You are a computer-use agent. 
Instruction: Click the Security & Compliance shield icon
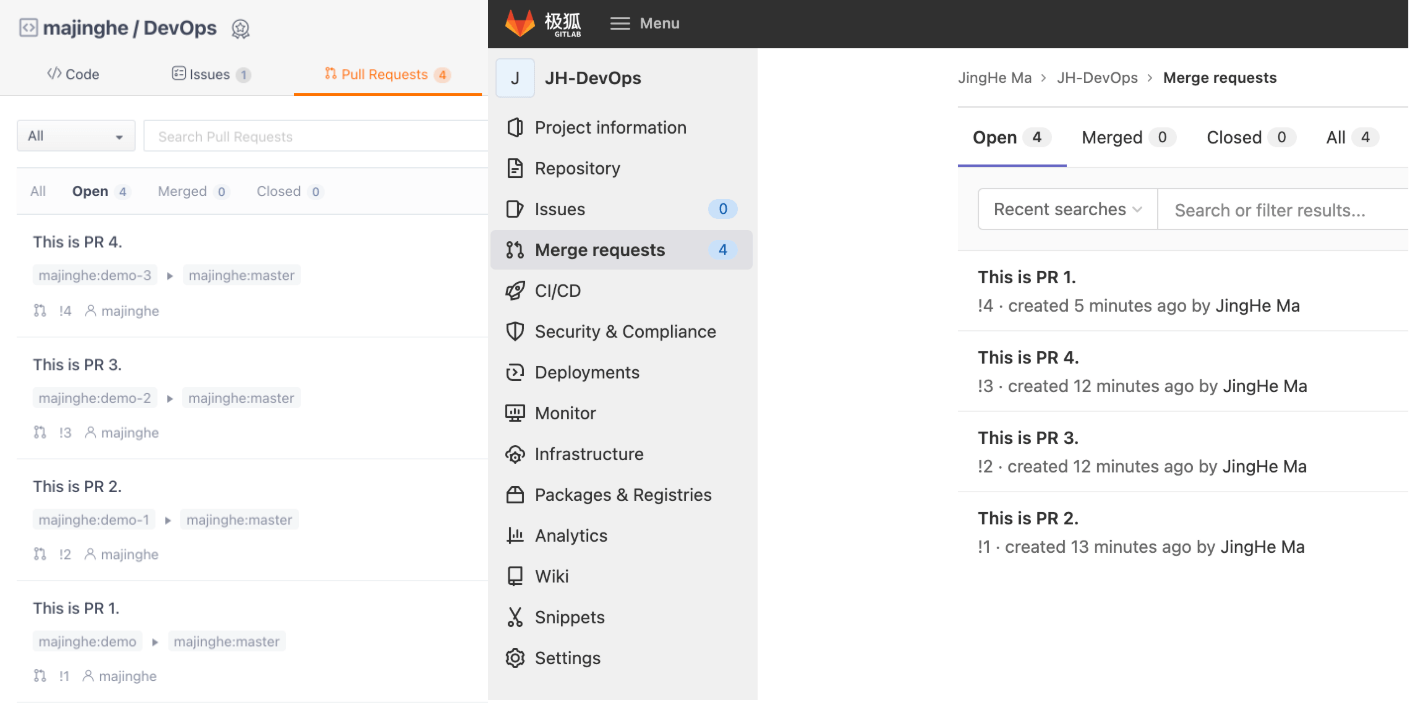pos(515,332)
